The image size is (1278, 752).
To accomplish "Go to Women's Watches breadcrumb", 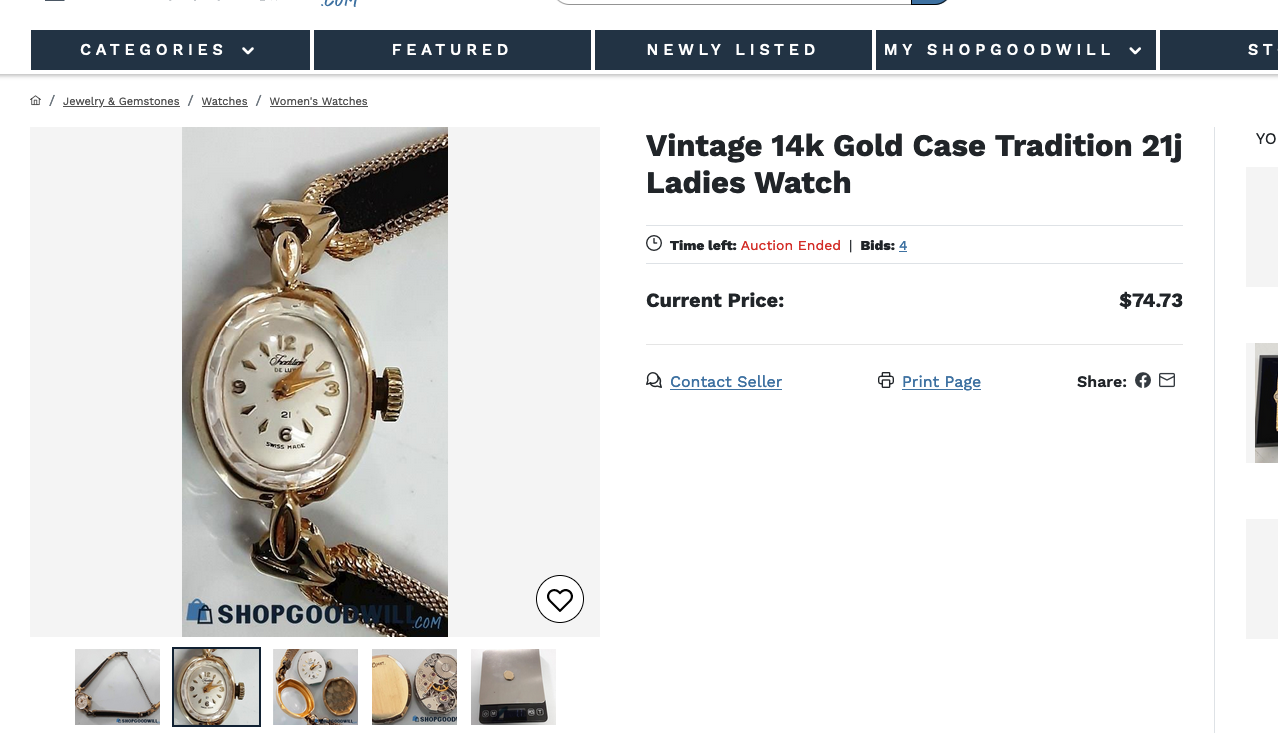I will point(318,102).
